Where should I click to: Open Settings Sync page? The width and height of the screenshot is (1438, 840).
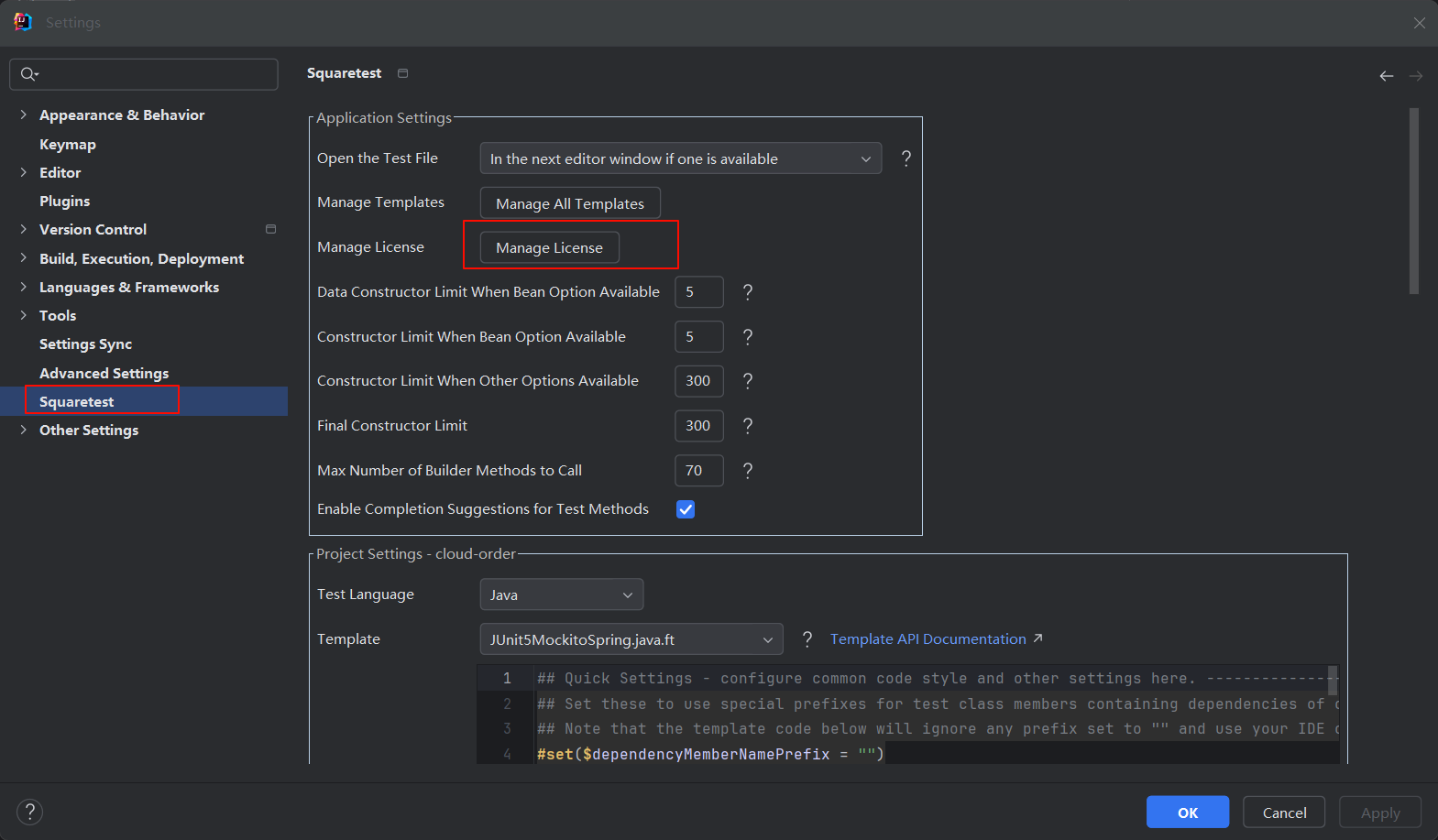pos(86,344)
